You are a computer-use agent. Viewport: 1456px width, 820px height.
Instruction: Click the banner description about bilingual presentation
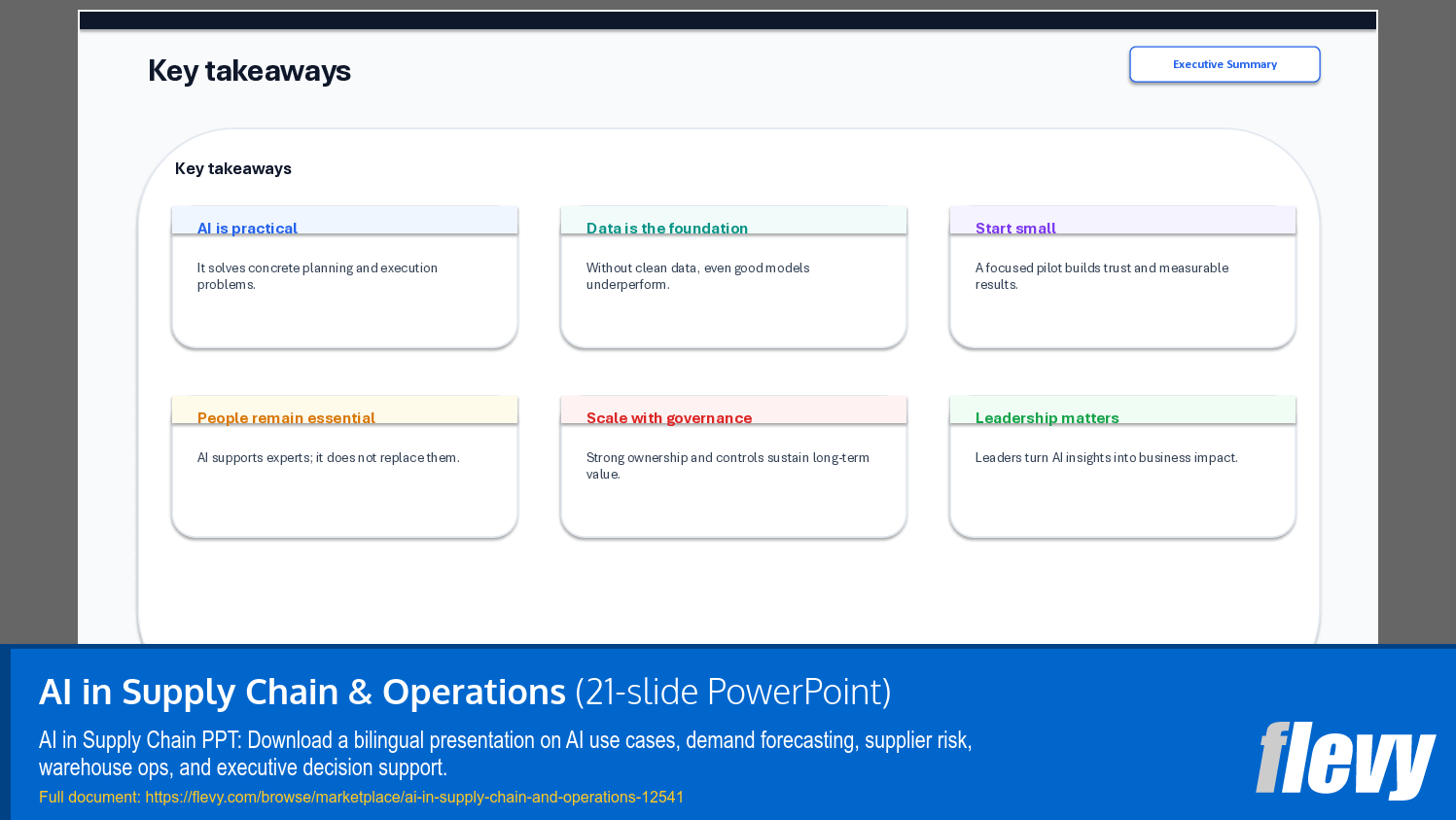coord(506,754)
